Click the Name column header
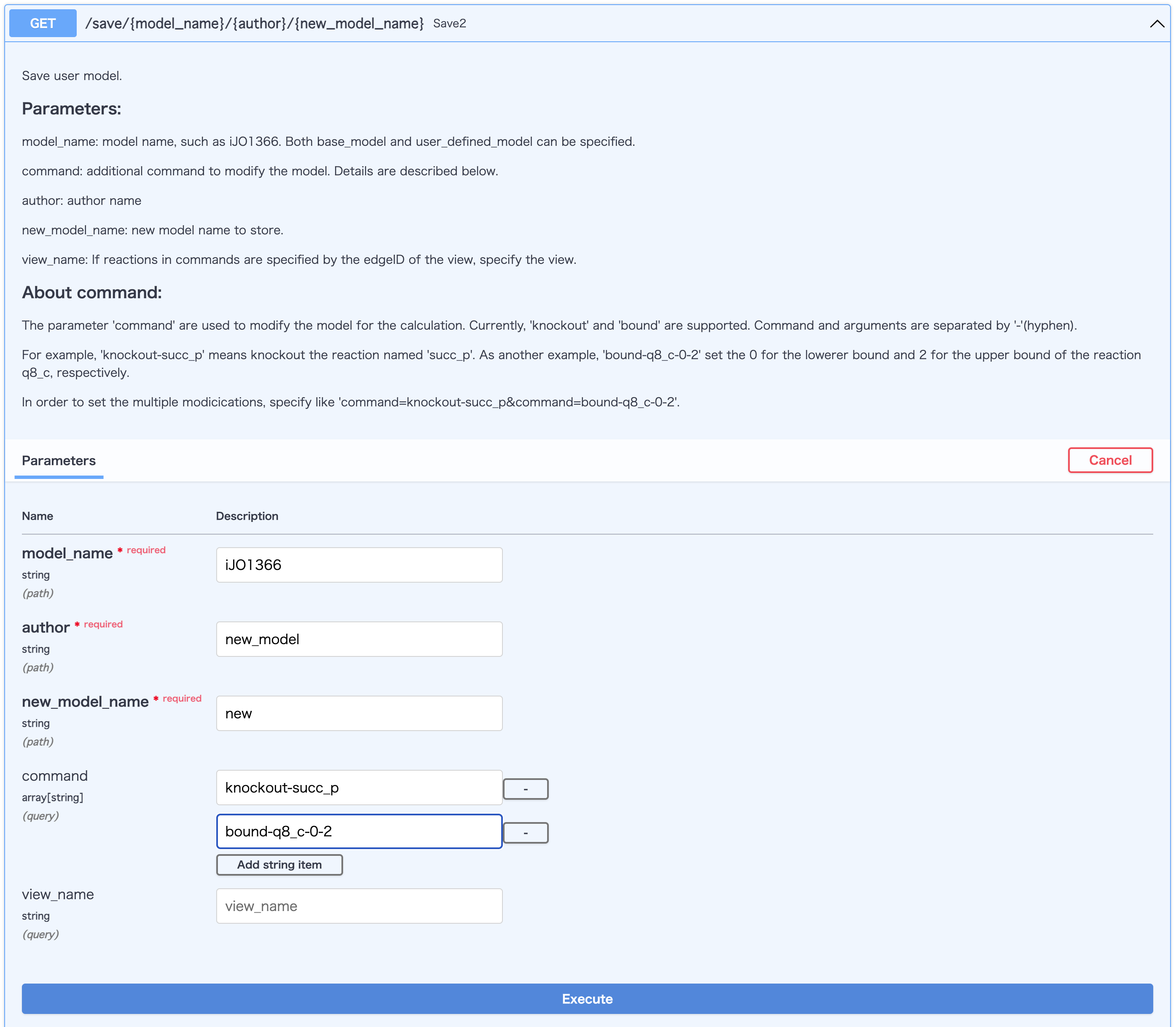This screenshot has height=1027, width=1176. [37, 516]
